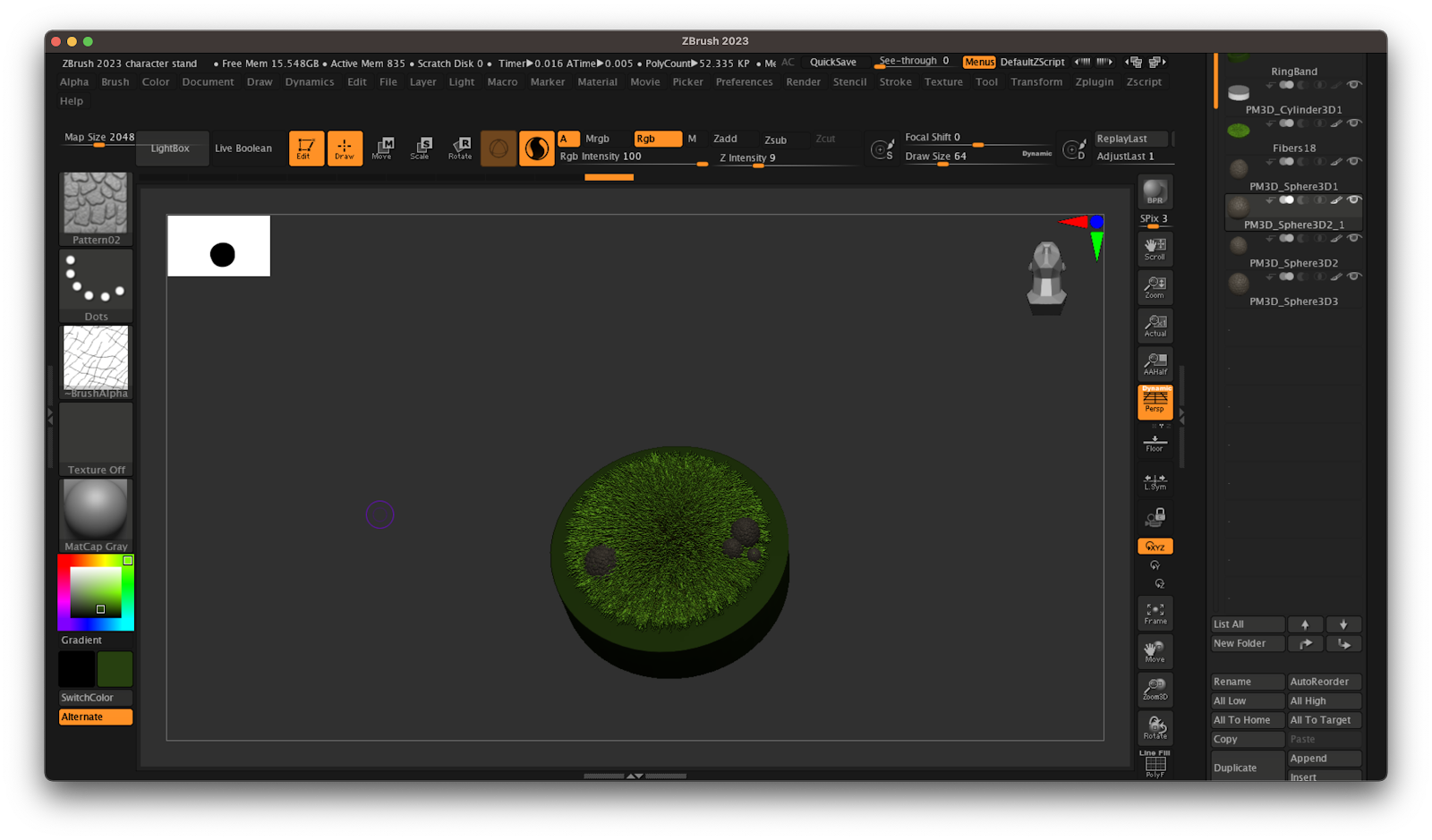Toggle the Rgb paint mode
The image size is (1432, 840).
(658, 139)
